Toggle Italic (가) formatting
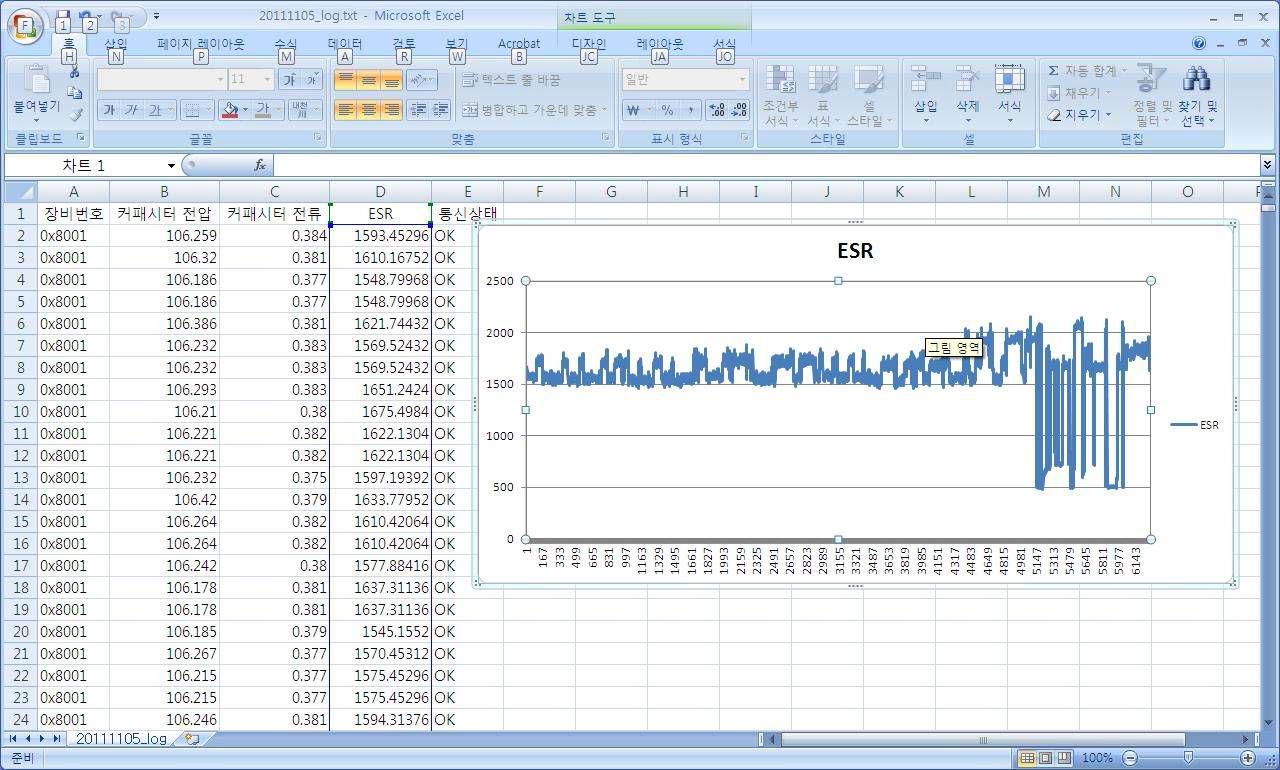The image size is (1280, 770). click(x=131, y=110)
